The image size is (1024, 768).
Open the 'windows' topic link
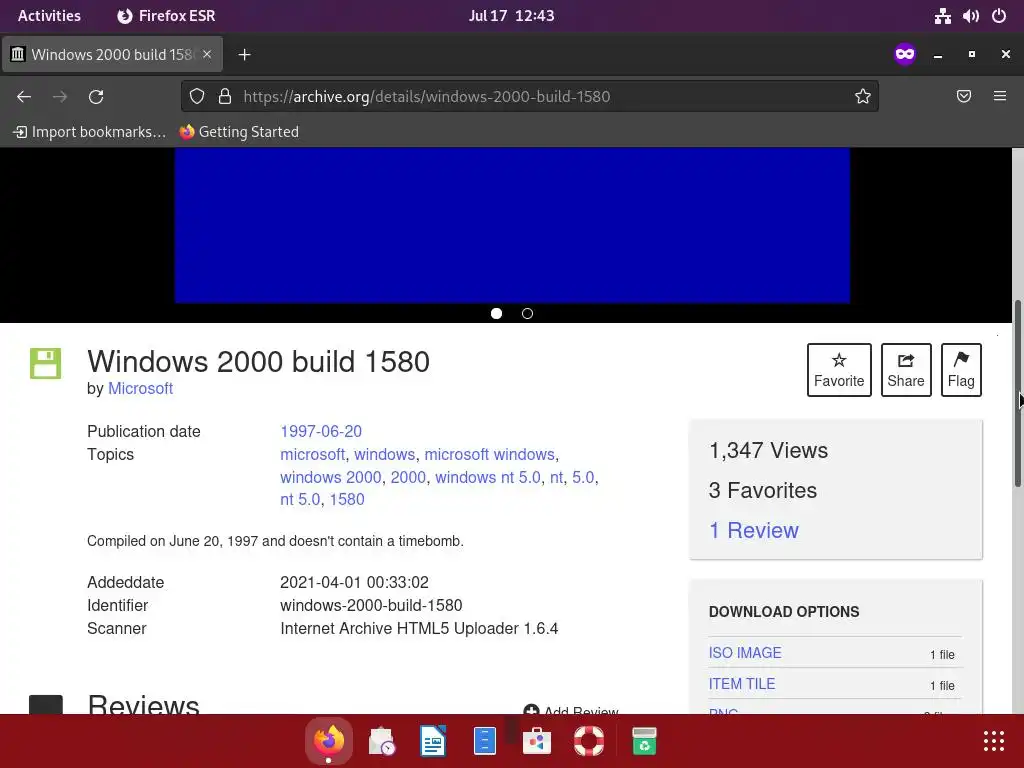click(384, 455)
